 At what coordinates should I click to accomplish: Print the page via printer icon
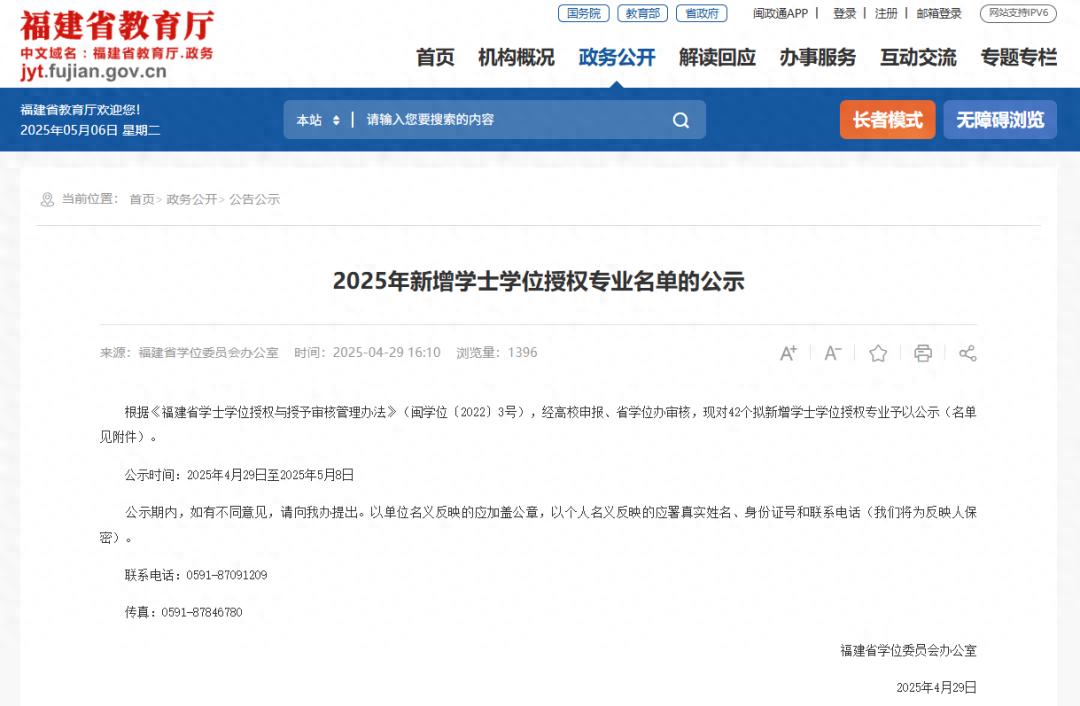[923, 353]
